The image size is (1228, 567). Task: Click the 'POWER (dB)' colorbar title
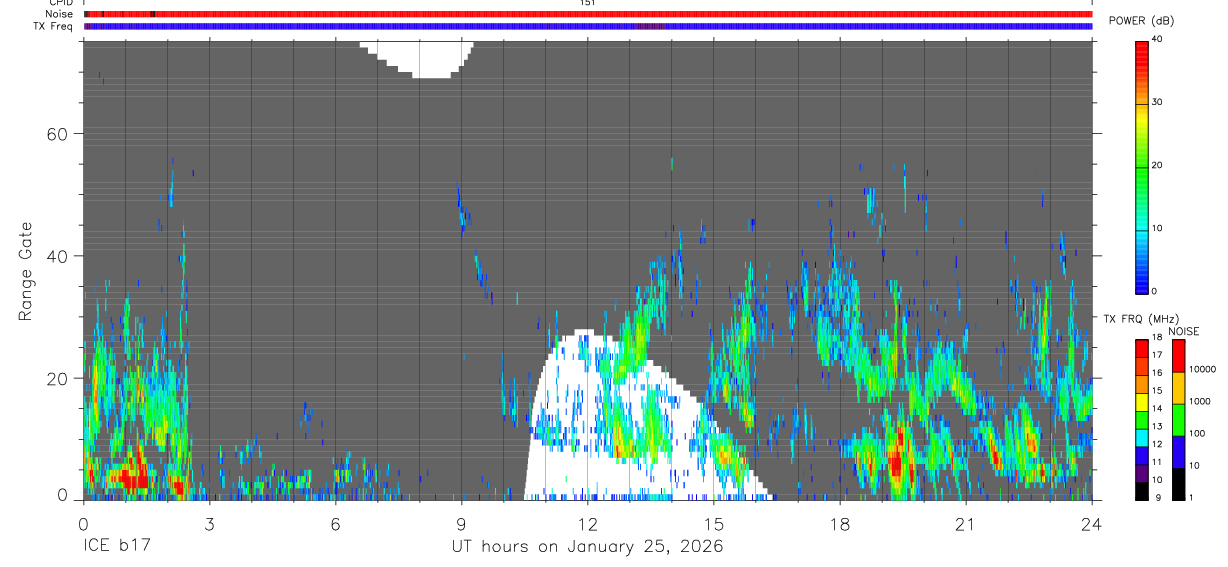tap(1142, 20)
